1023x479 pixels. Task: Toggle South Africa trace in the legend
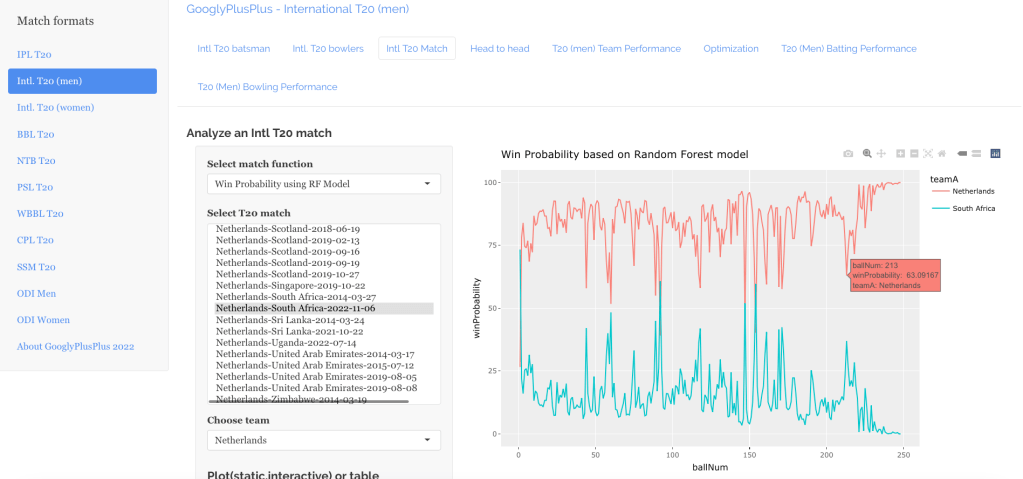[973, 208]
